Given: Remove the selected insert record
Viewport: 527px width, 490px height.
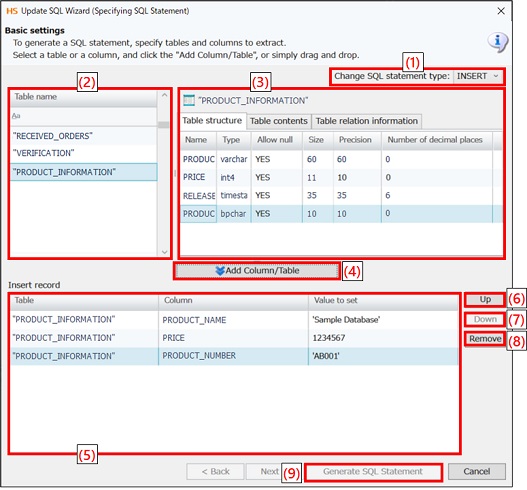Looking at the screenshot, I should 485,339.
